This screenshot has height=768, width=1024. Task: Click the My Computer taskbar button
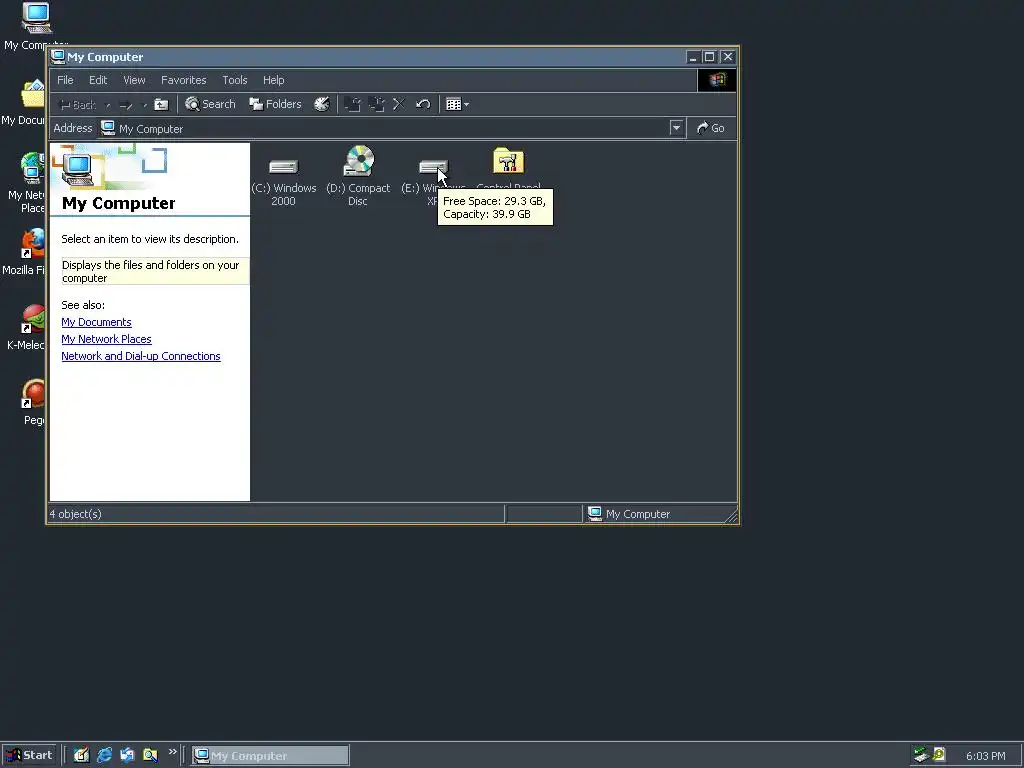tap(270, 756)
